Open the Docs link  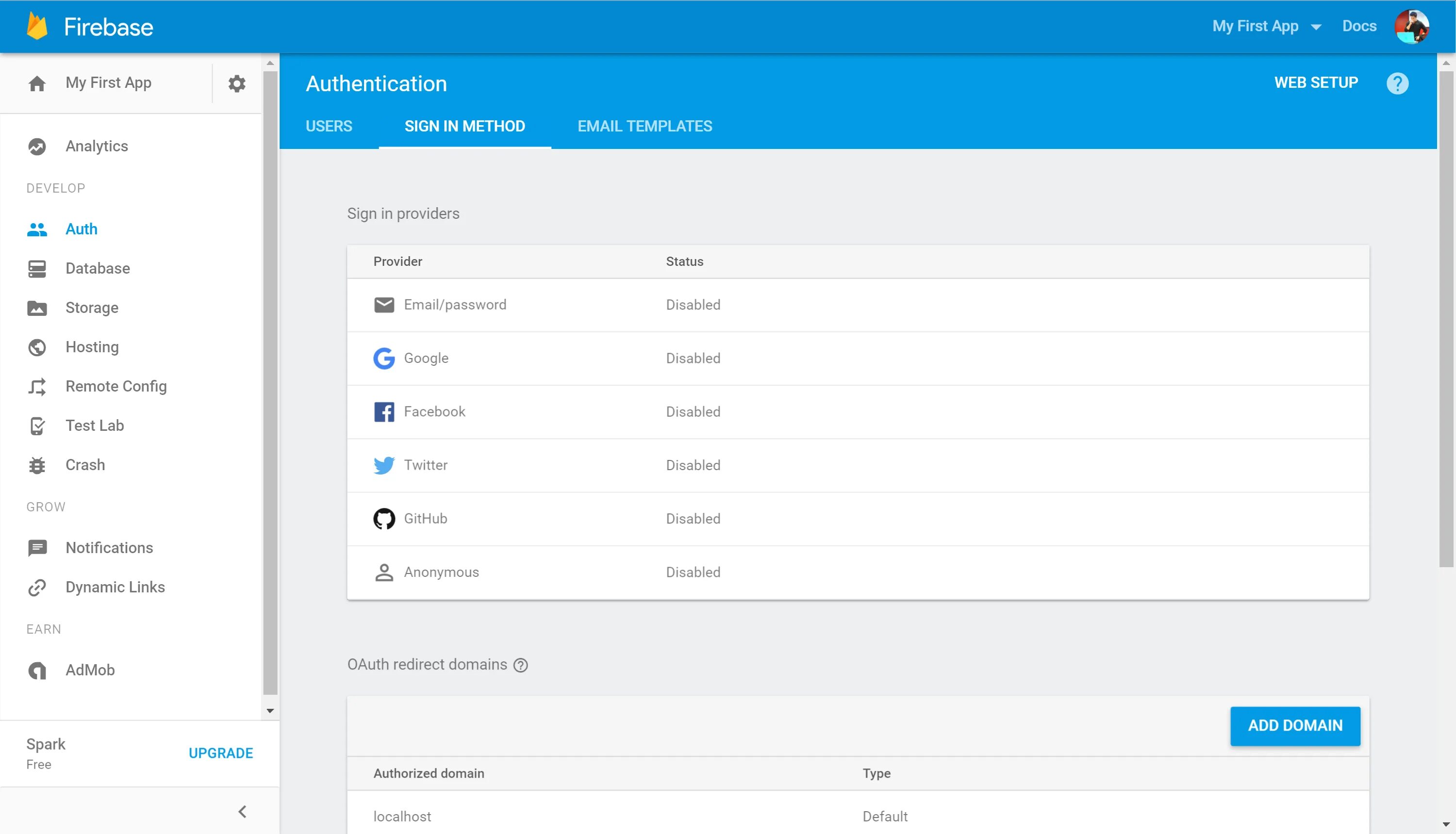[x=1359, y=26]
